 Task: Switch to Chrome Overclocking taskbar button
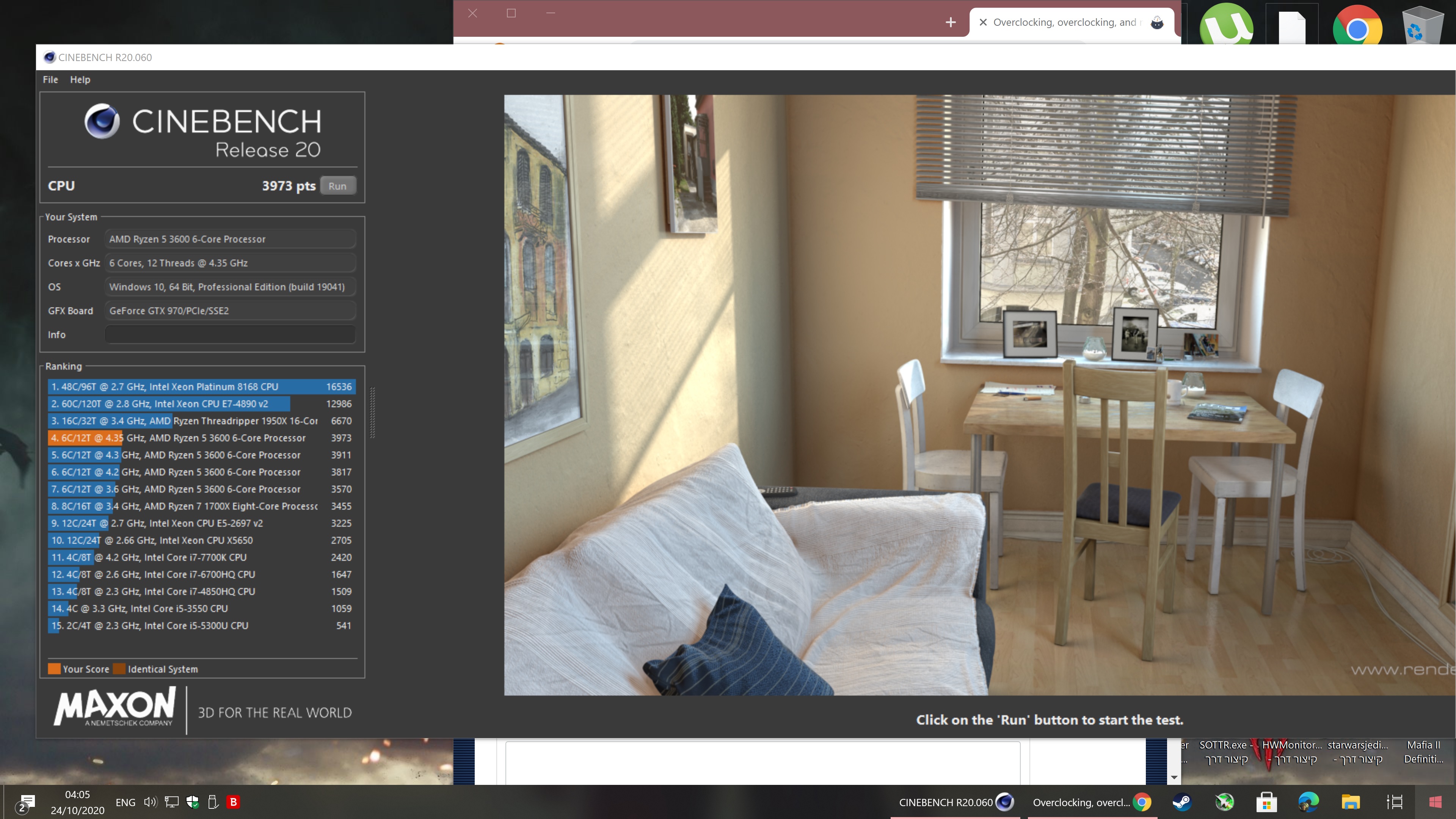[x=1092, y=802]
